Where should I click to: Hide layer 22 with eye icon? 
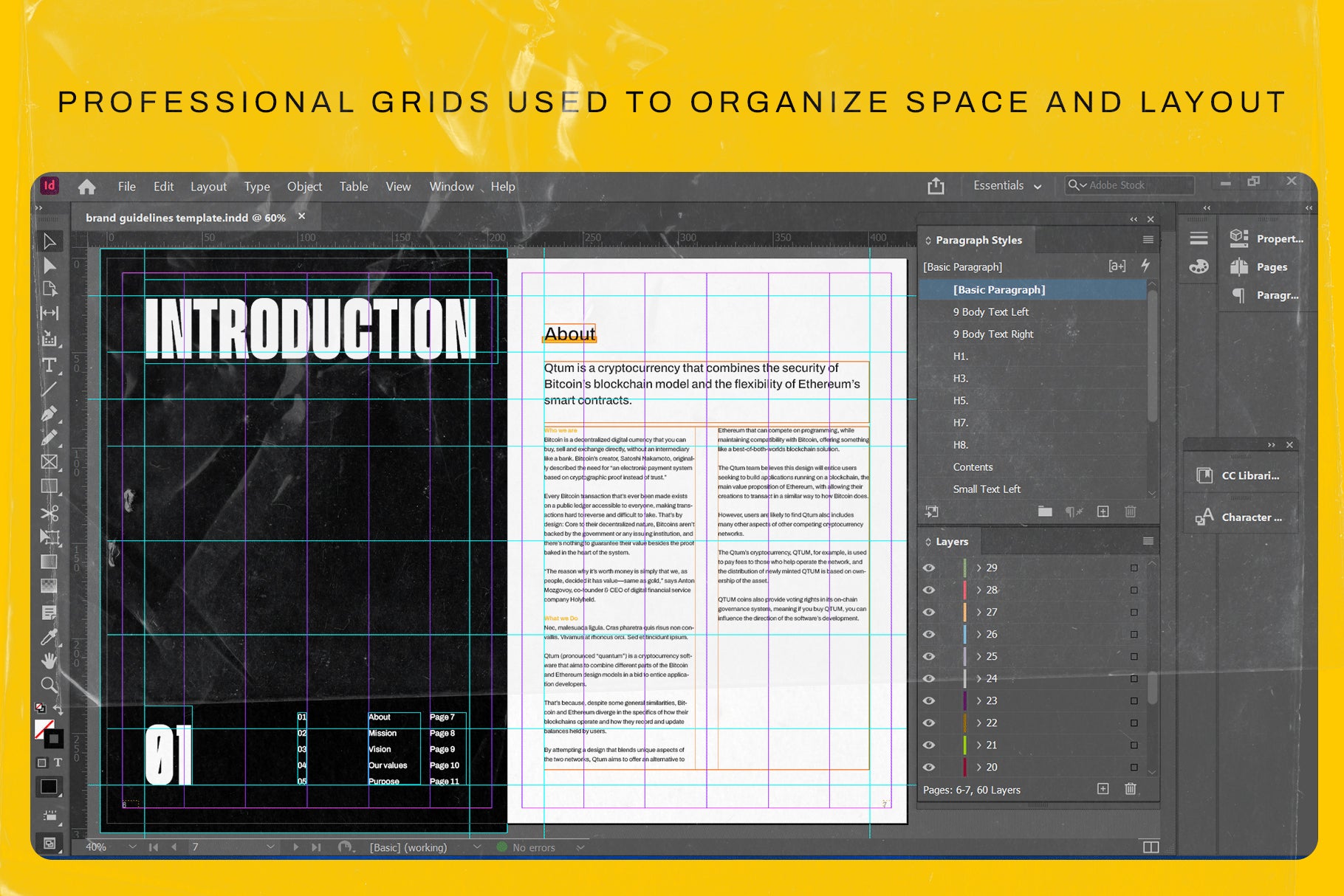click(x=929, y=723)
